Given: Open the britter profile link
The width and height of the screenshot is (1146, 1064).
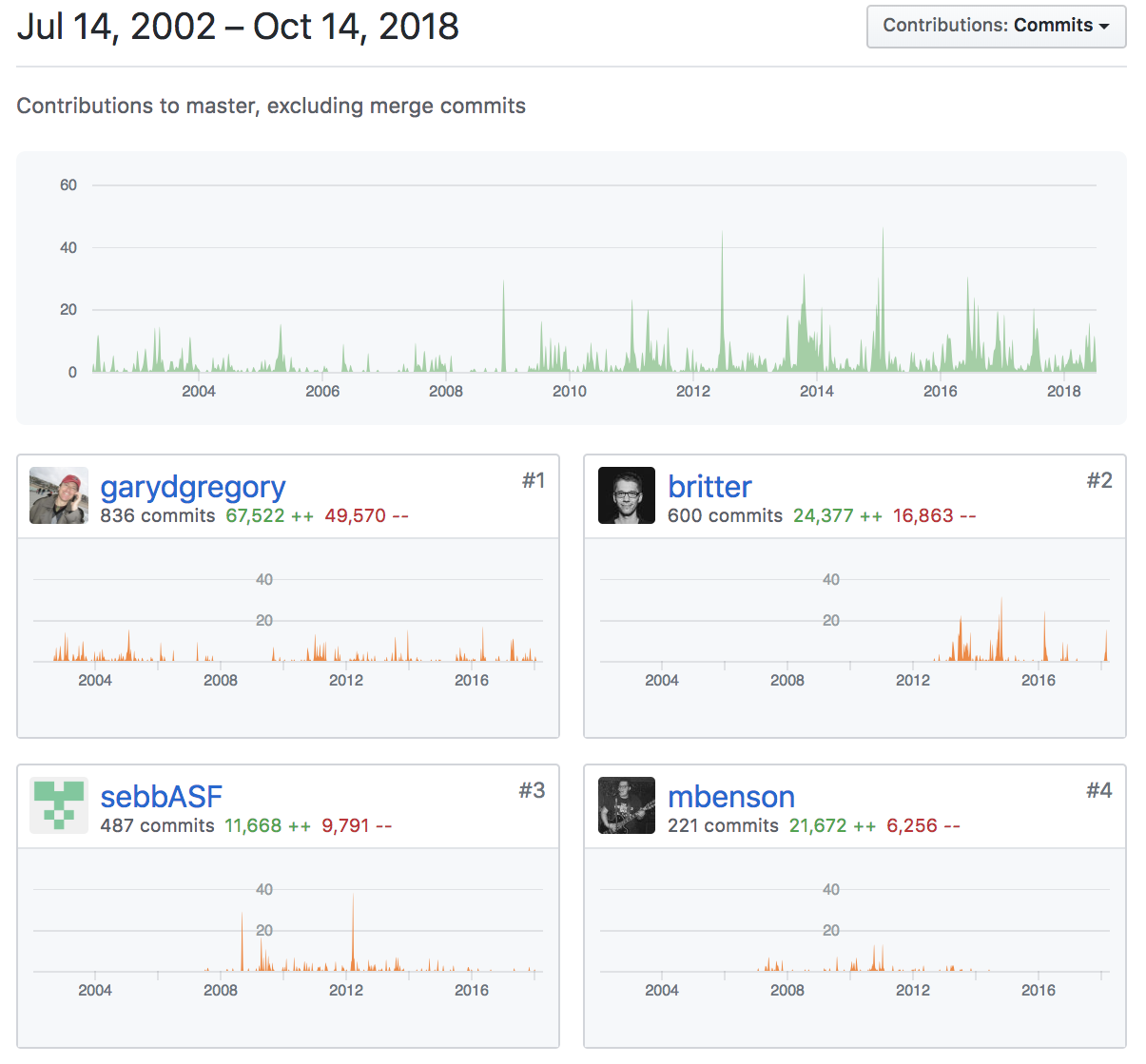Looking at the screenshot, I should (709, 487).
